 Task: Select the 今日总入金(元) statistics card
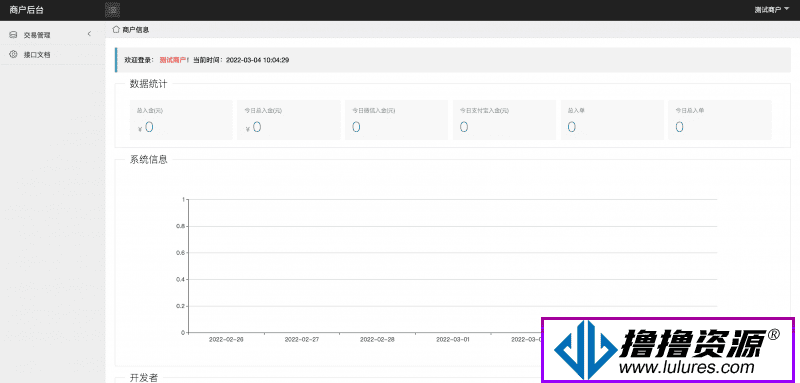pyautogui.click(x=289, y=120)
